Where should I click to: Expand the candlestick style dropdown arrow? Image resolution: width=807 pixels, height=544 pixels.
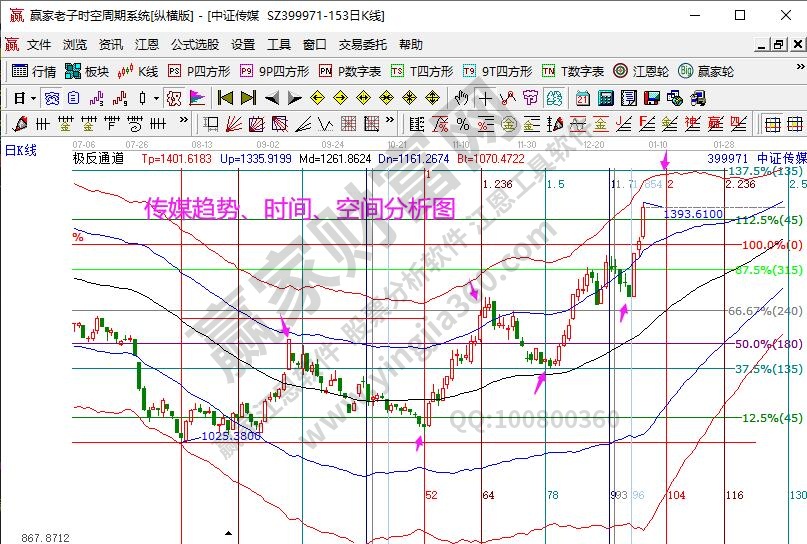pos(156,98)
